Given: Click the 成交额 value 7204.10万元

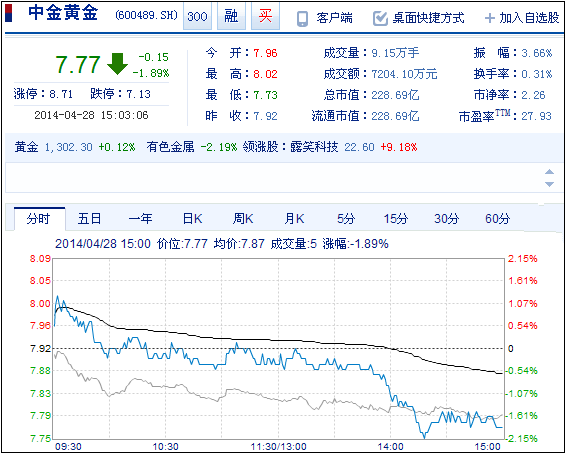Looking at the screenshot, I should 404,74.
